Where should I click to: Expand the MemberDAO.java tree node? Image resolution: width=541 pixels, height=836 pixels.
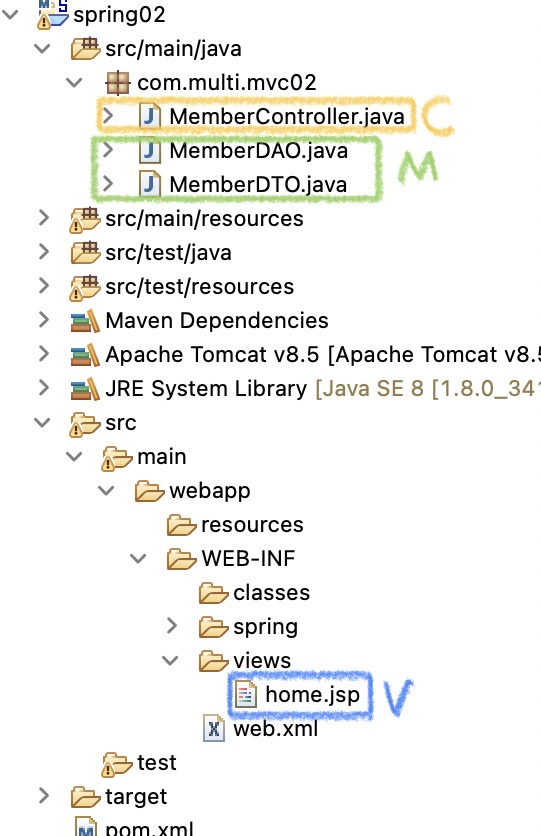(x=108, y=150)
